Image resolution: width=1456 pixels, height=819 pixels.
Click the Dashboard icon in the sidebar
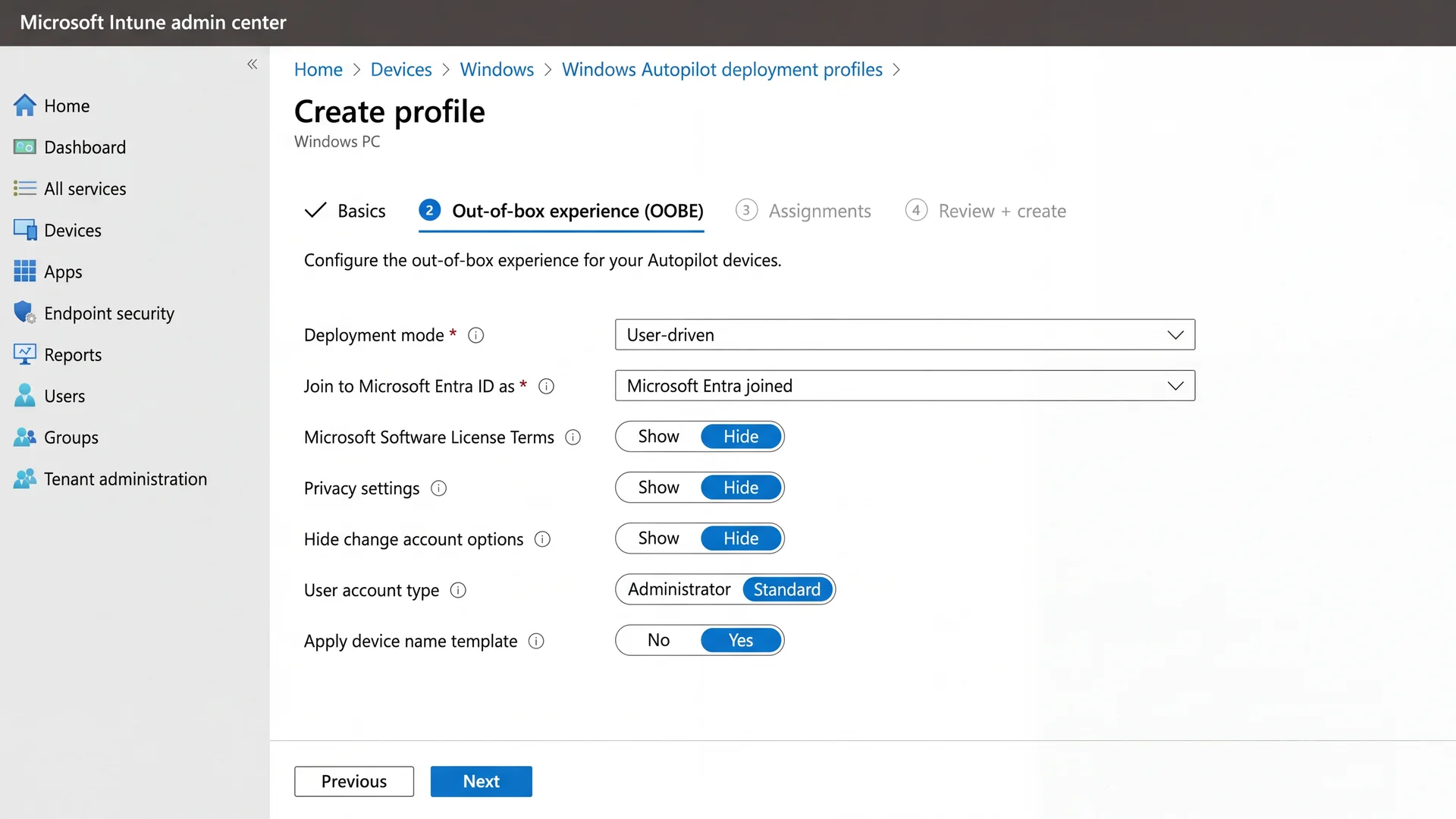click(24, 147)
